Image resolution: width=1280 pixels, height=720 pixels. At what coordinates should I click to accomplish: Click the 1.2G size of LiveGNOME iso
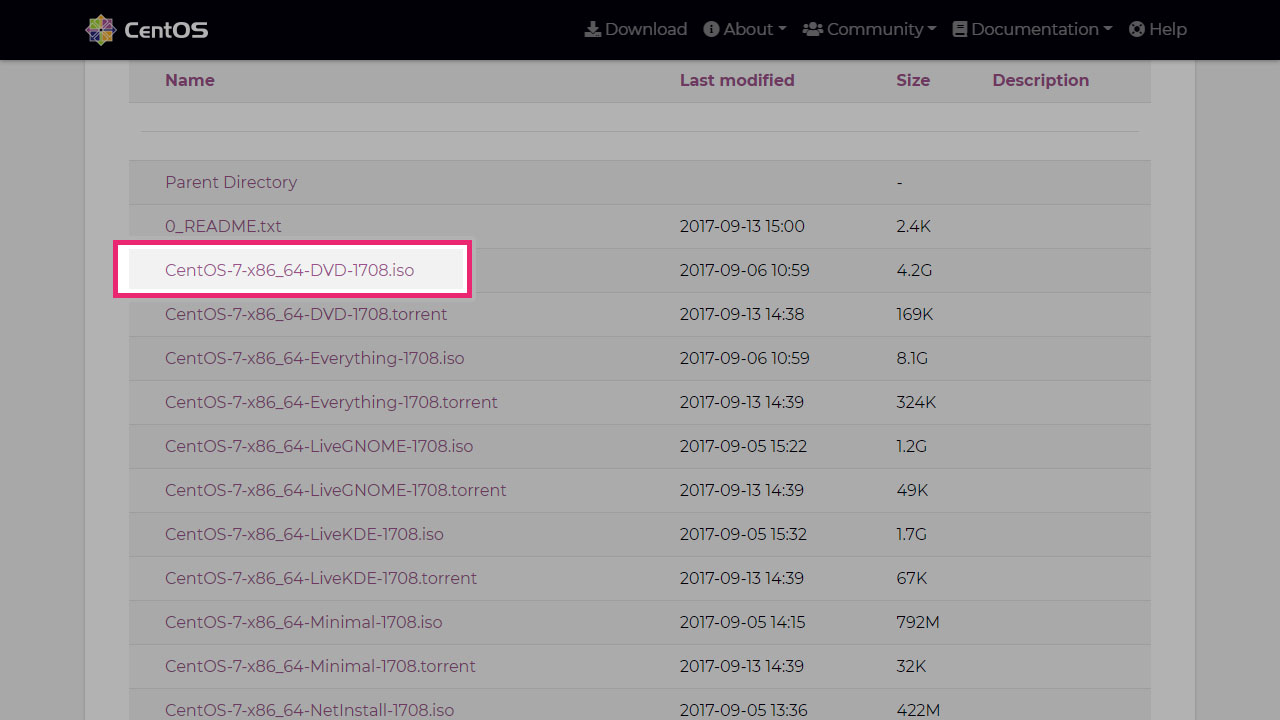pos(911,446)
